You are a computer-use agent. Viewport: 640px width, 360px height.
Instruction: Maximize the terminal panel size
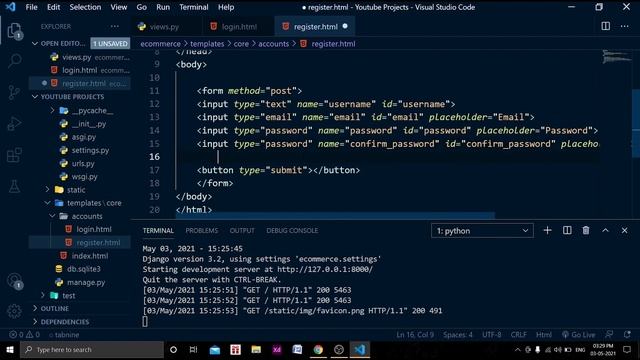(605, 231)
